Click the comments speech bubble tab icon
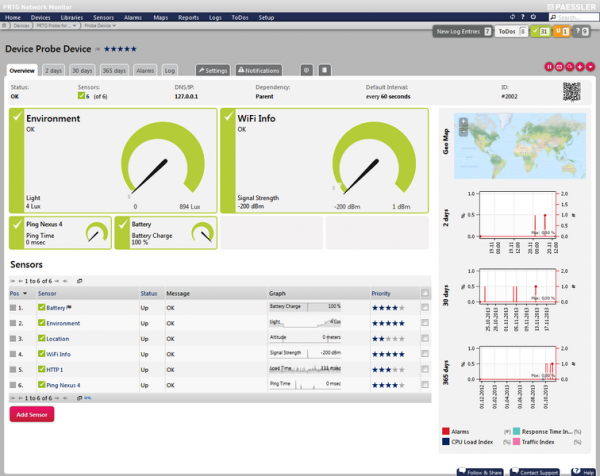 click(x=307, y=70)
